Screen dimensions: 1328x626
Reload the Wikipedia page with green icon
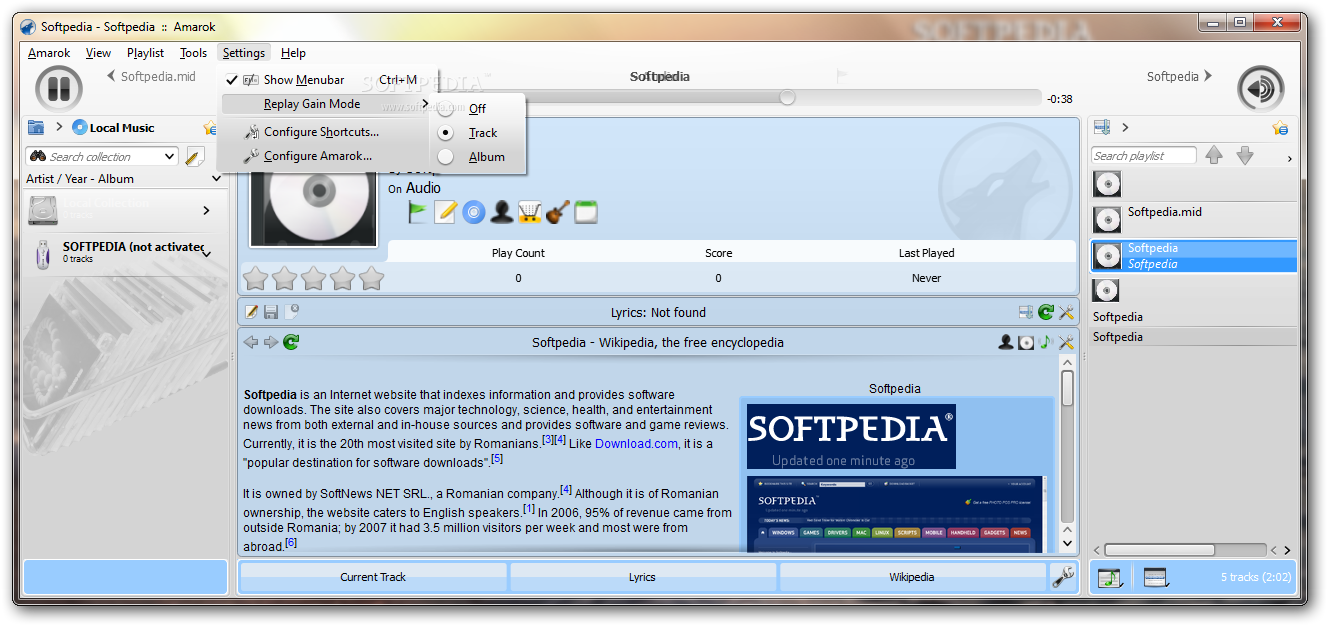click(x=291, y=342)
